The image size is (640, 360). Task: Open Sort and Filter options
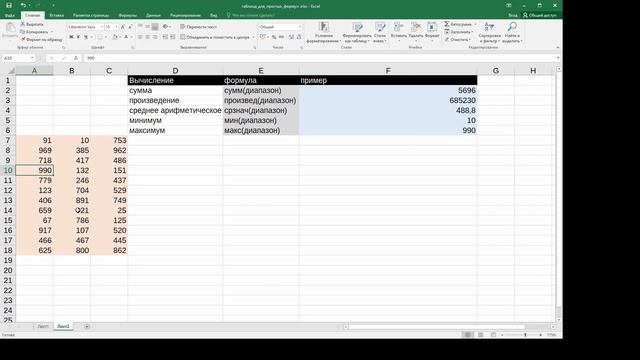point(489,32)
